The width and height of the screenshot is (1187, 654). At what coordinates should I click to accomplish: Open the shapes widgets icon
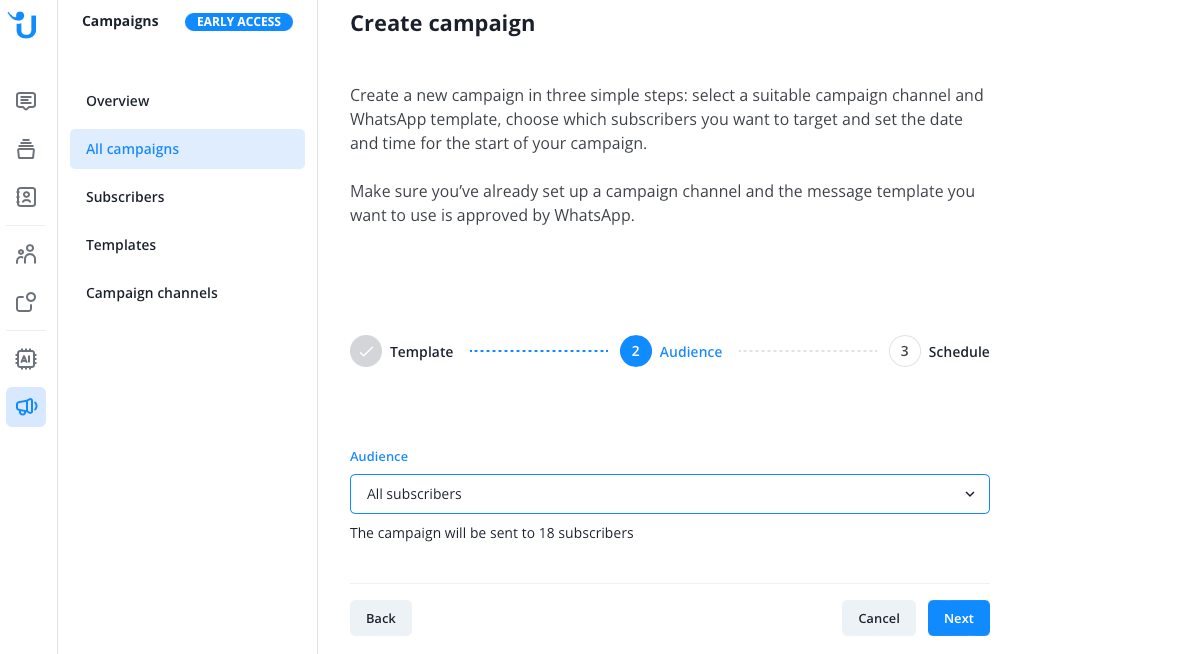point(26,302)
